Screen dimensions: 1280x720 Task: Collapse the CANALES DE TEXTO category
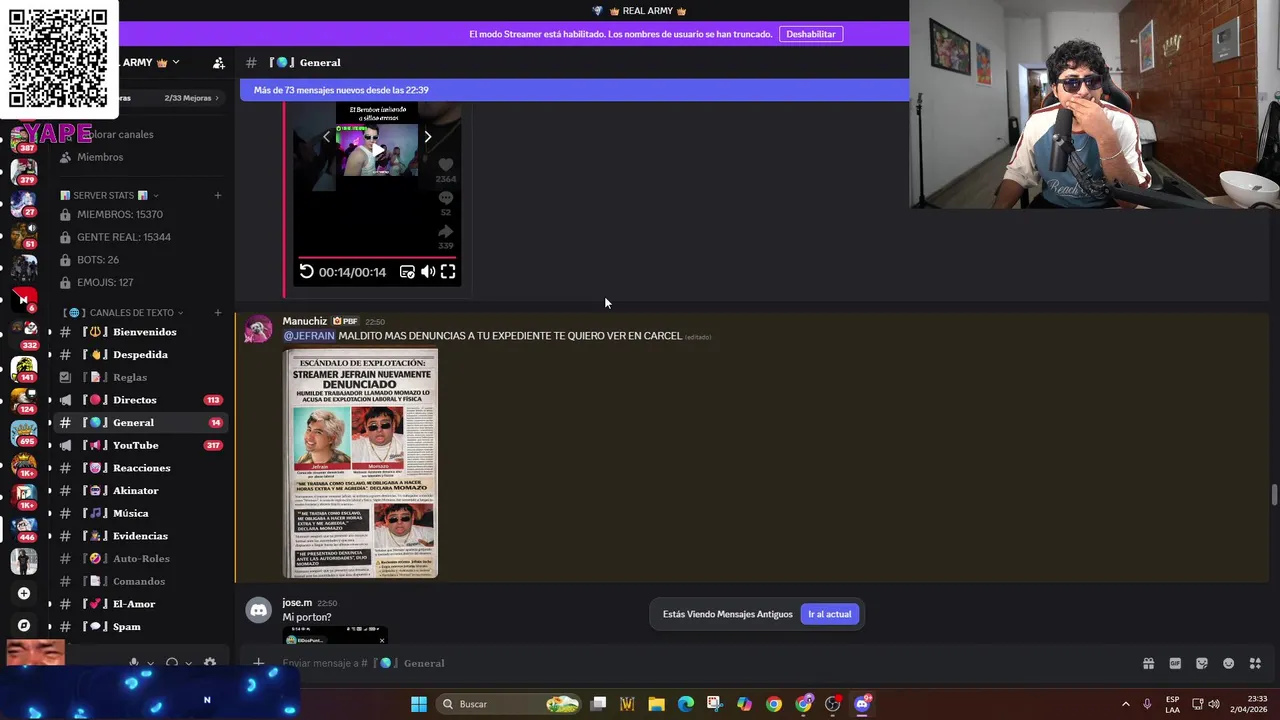(x=125, y=313)
